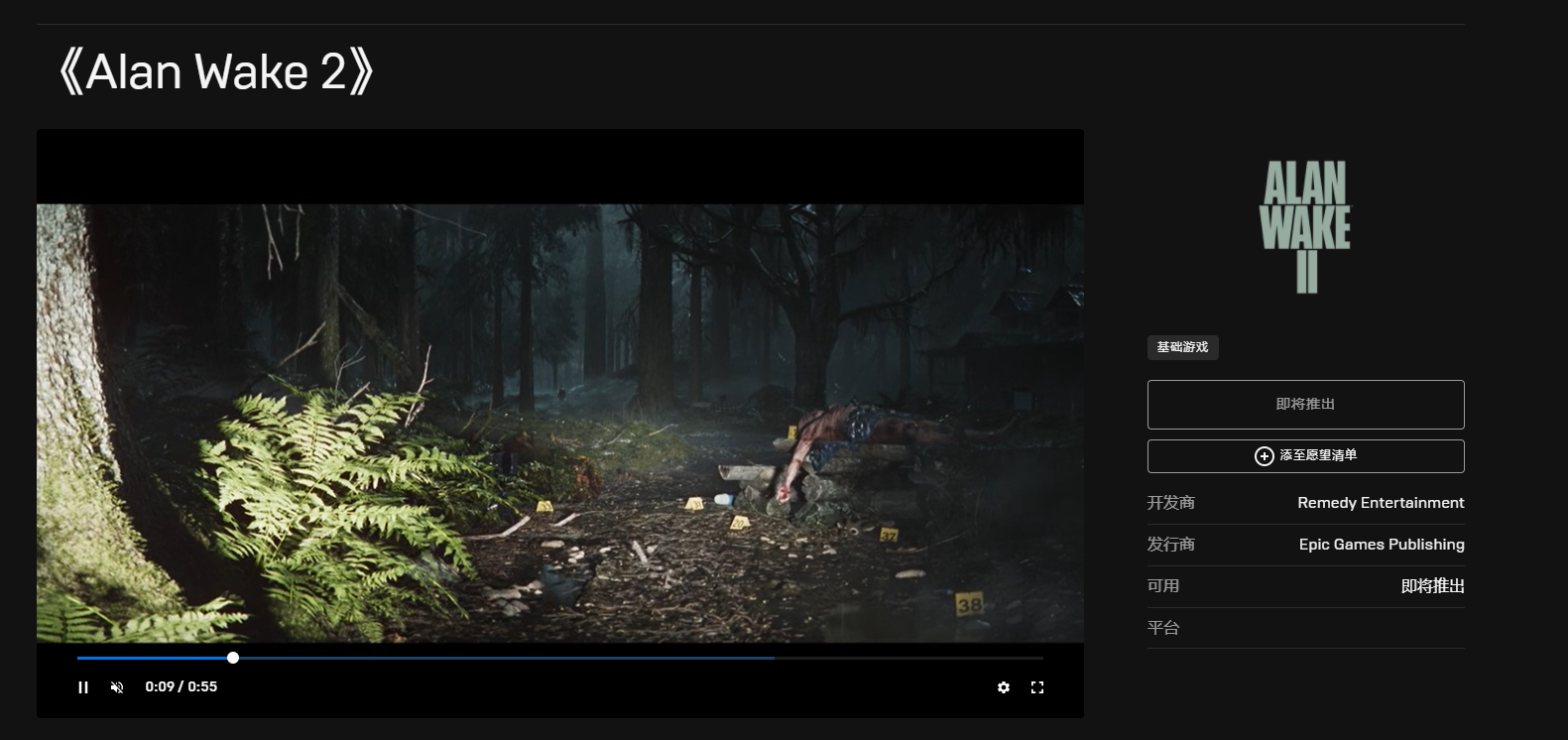Open developer Remedy Entertainment link
The height and width of the screenshot is (740, 1568).
(1381, 503)
